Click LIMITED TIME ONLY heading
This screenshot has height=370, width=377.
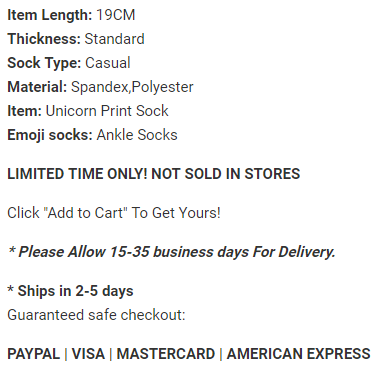coord(154,174)
